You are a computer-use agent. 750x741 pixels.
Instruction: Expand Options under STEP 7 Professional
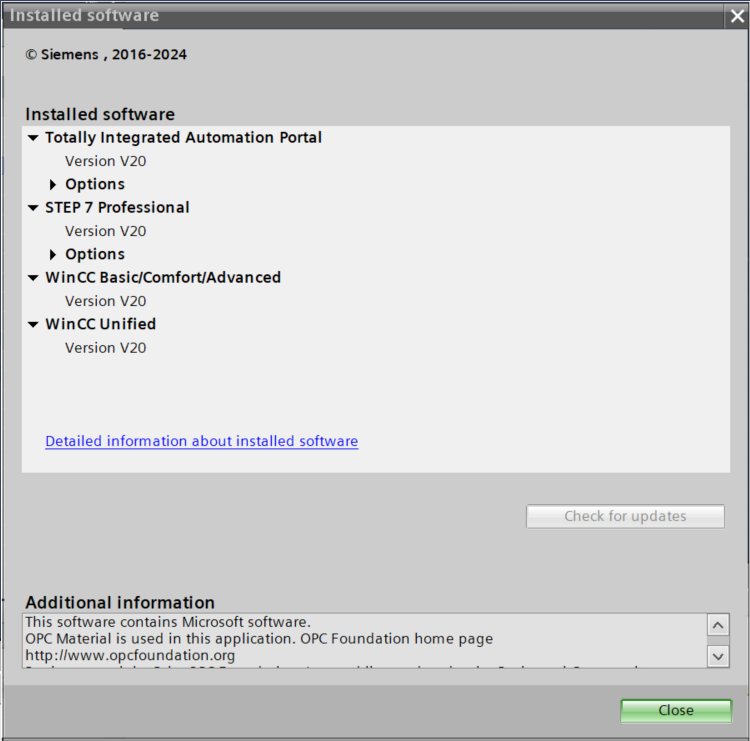coord(53,254)
